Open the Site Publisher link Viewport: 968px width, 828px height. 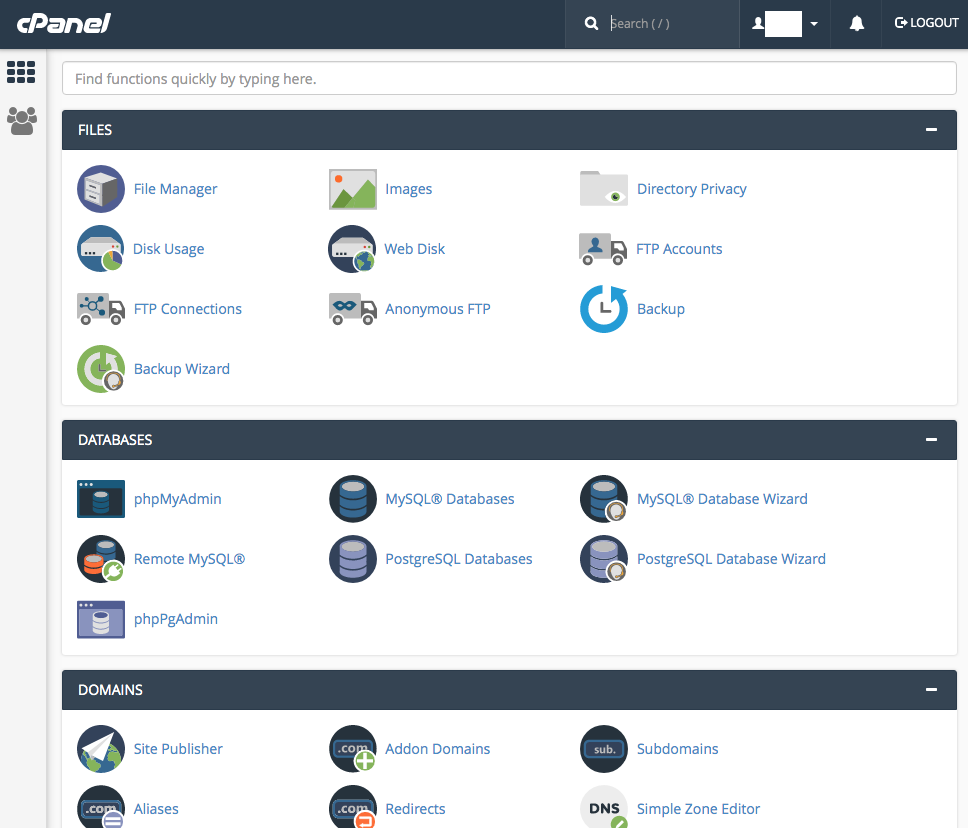(178, 749)
